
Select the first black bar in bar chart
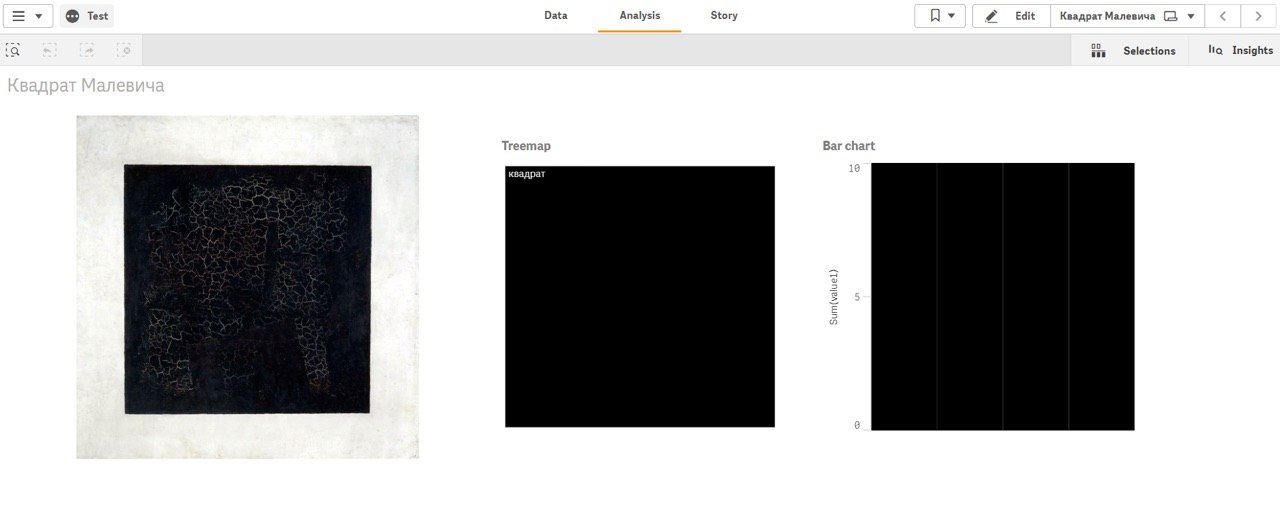904,296
